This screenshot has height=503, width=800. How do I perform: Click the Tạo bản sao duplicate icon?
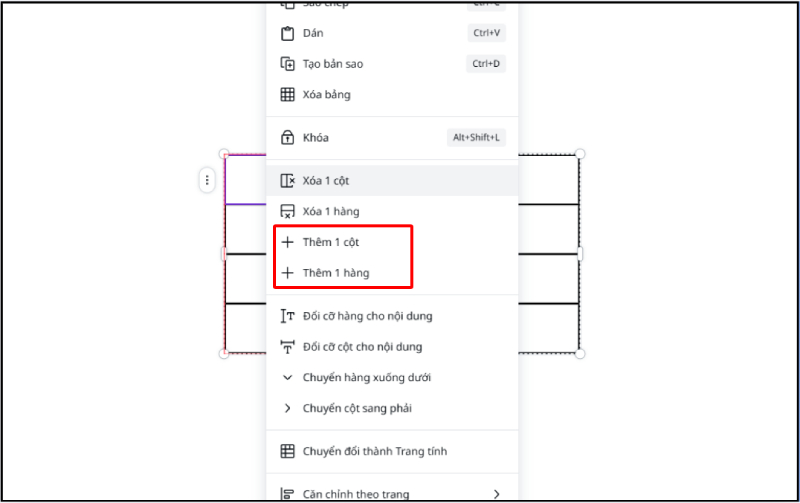287,64
